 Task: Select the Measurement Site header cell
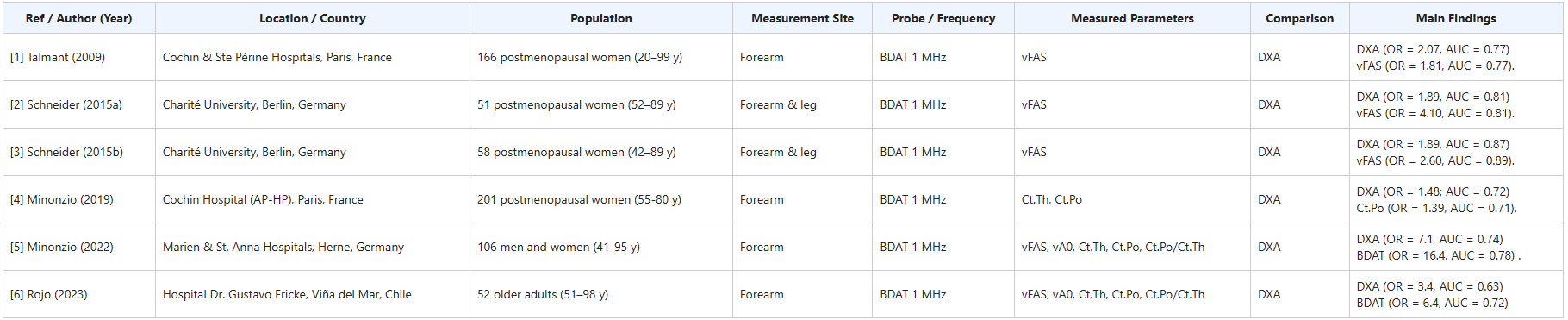coord(802,18)
